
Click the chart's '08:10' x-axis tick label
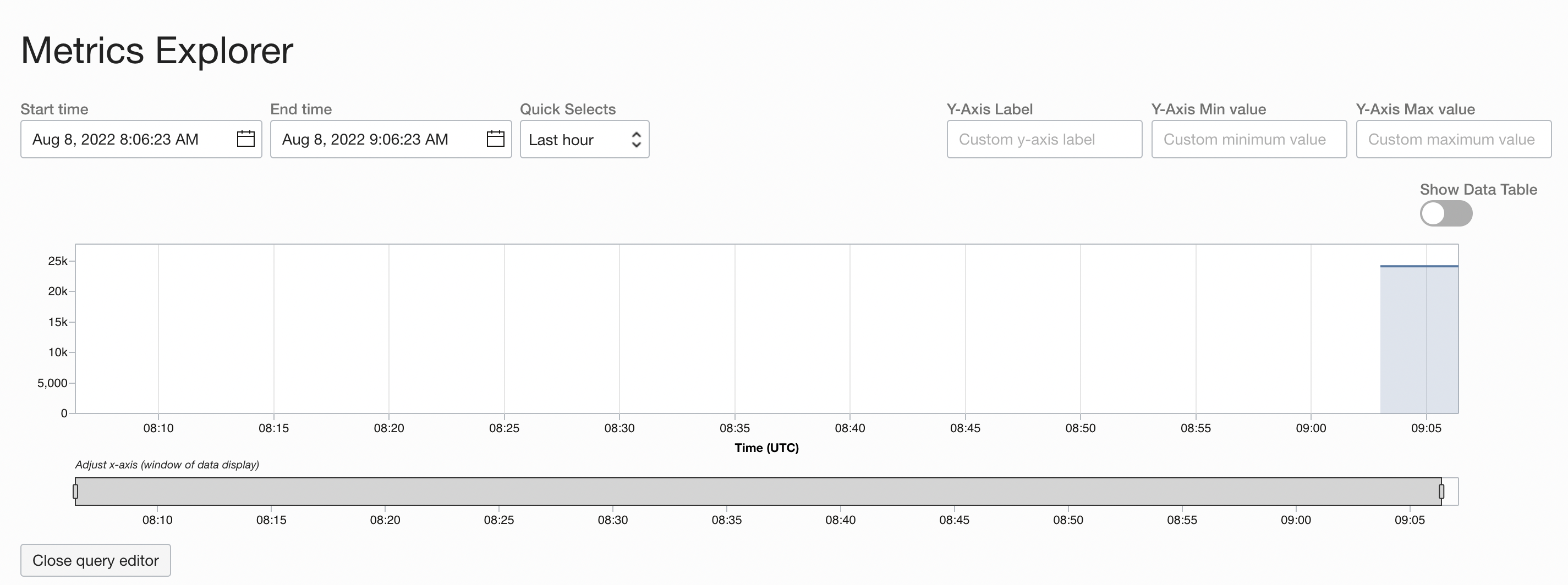pos(158,428)
